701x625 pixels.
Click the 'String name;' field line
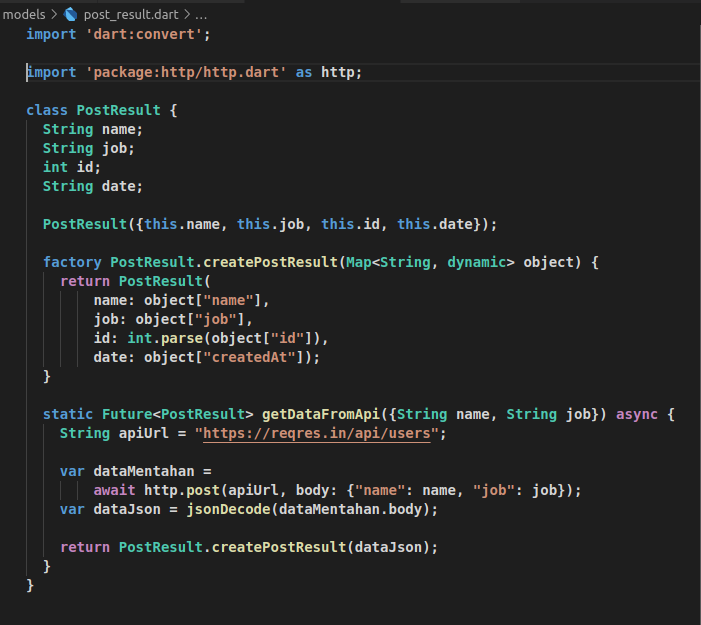[x=93, y=129]
